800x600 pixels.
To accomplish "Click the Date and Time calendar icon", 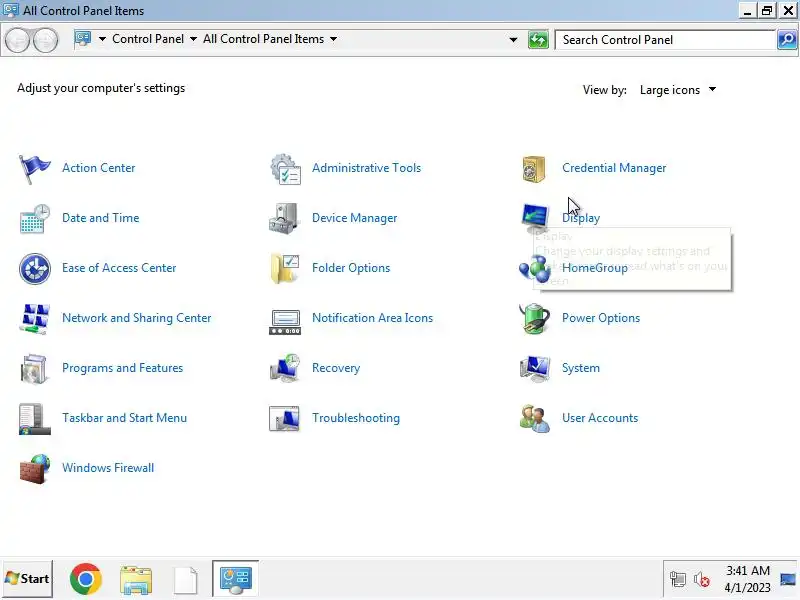I will (34, 218).
